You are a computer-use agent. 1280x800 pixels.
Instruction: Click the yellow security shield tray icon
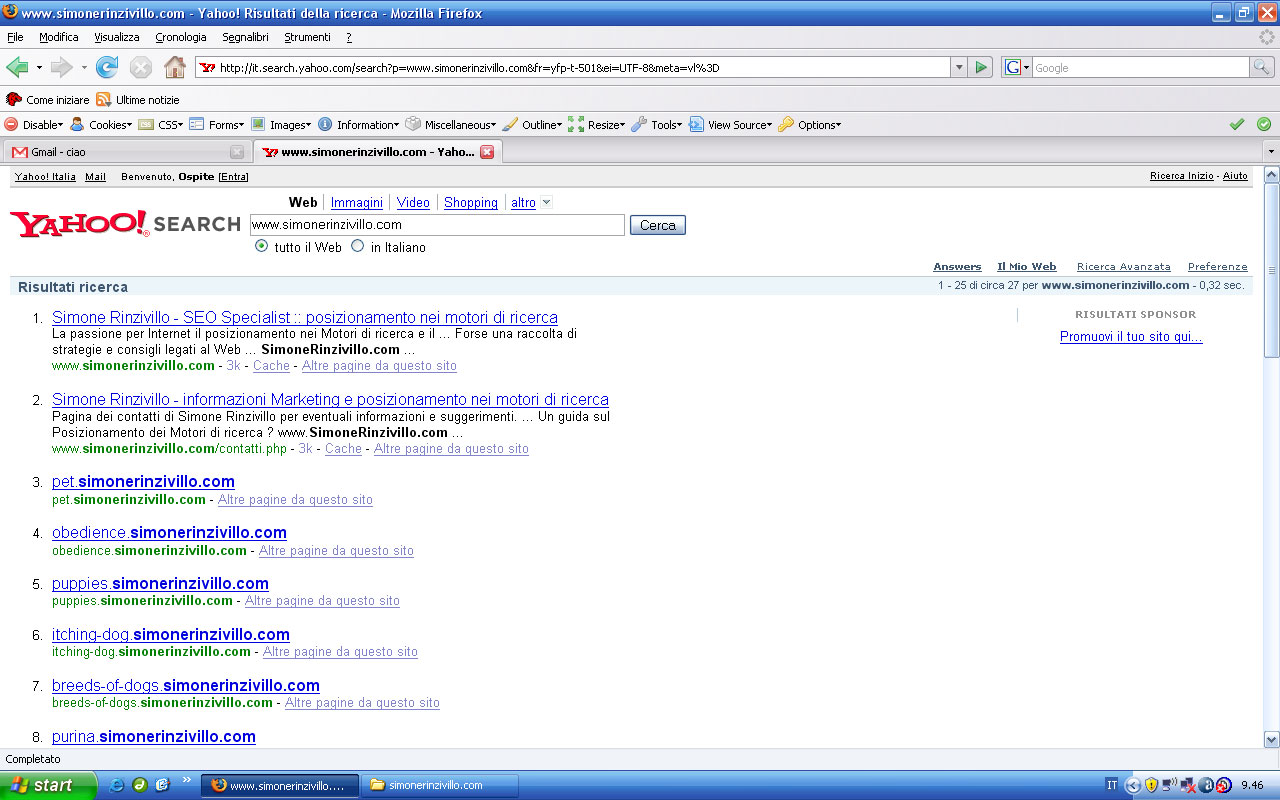[1152, 785]
